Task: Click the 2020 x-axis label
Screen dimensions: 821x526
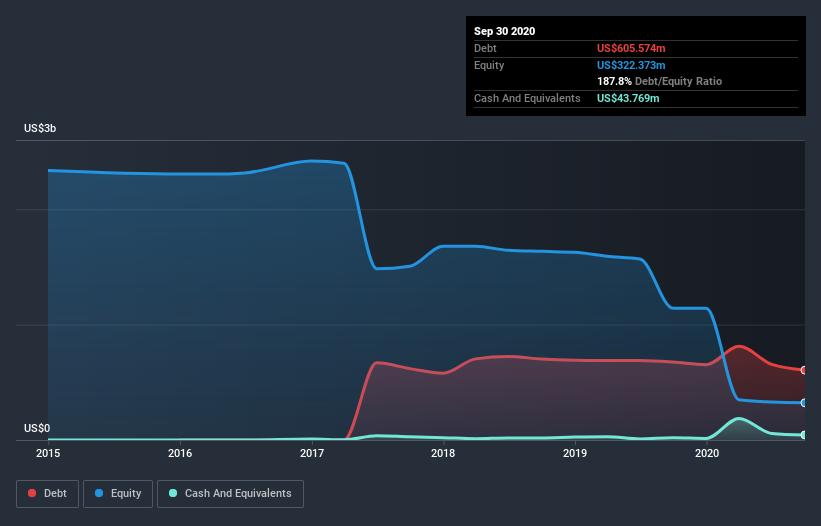Action: tap(707, 453)
